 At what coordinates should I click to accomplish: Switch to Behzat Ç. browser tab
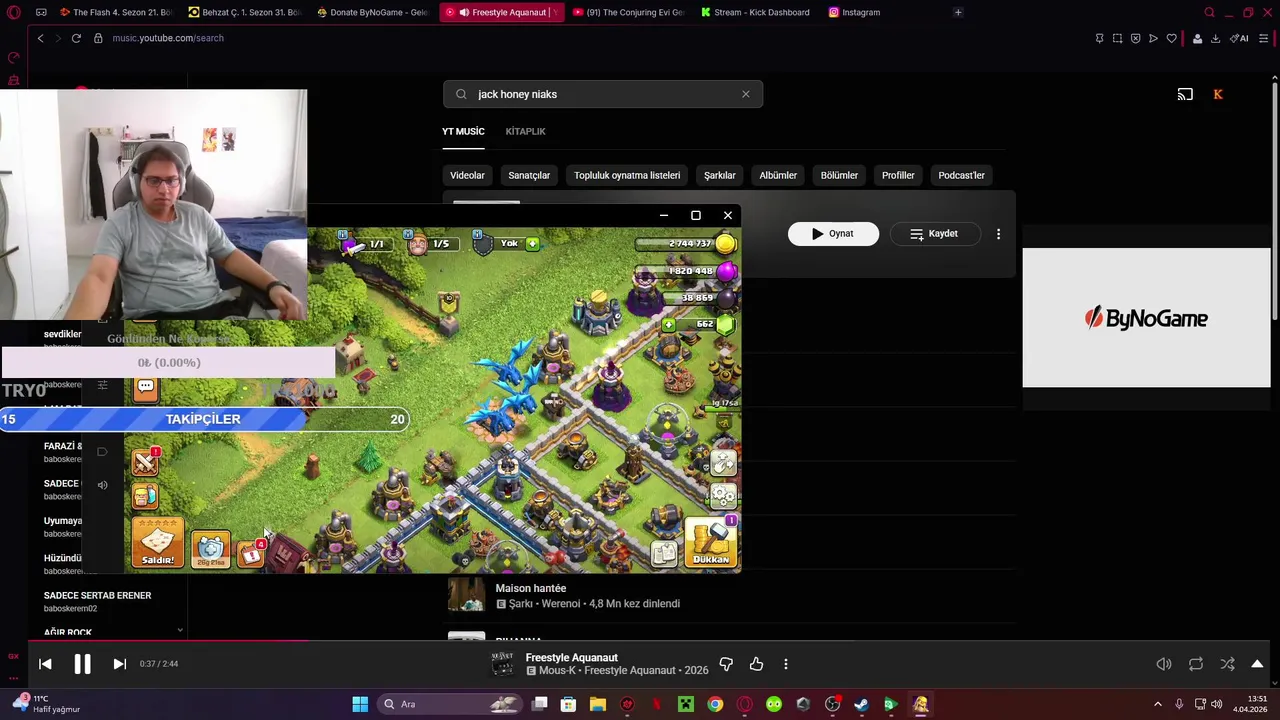(245, 12)
